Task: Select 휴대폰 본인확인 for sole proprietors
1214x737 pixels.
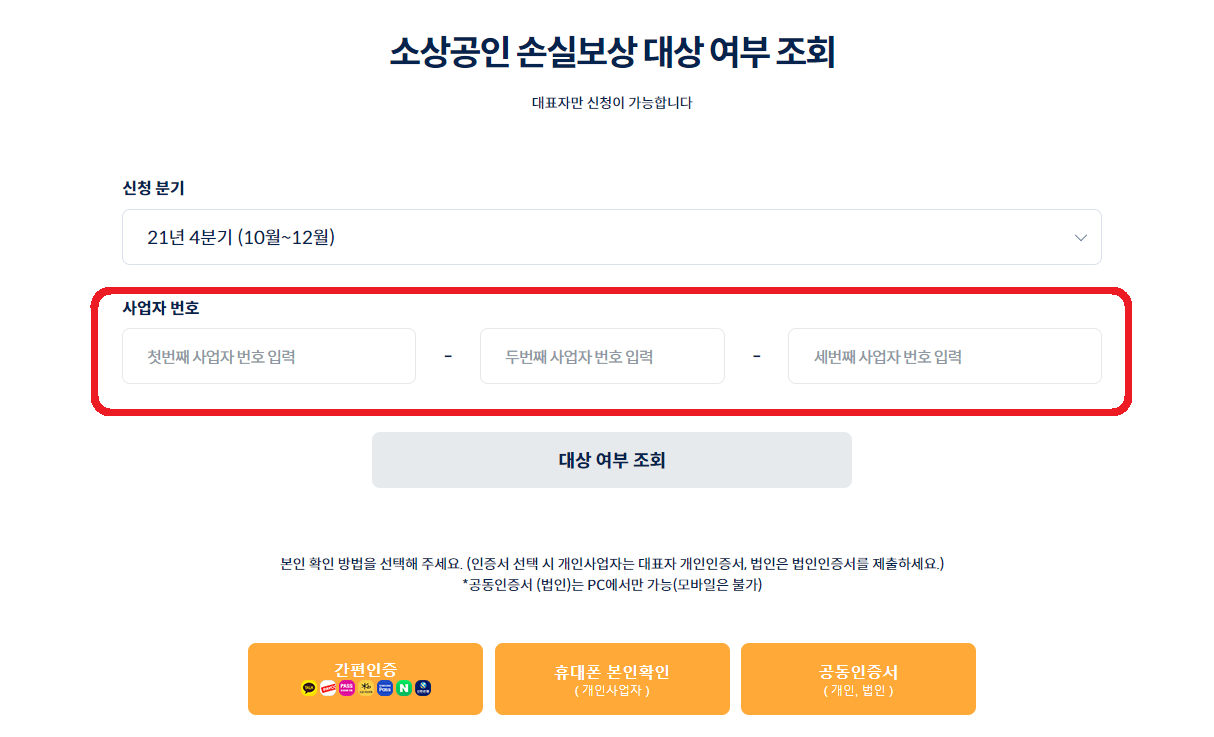Action: [612, 679]
